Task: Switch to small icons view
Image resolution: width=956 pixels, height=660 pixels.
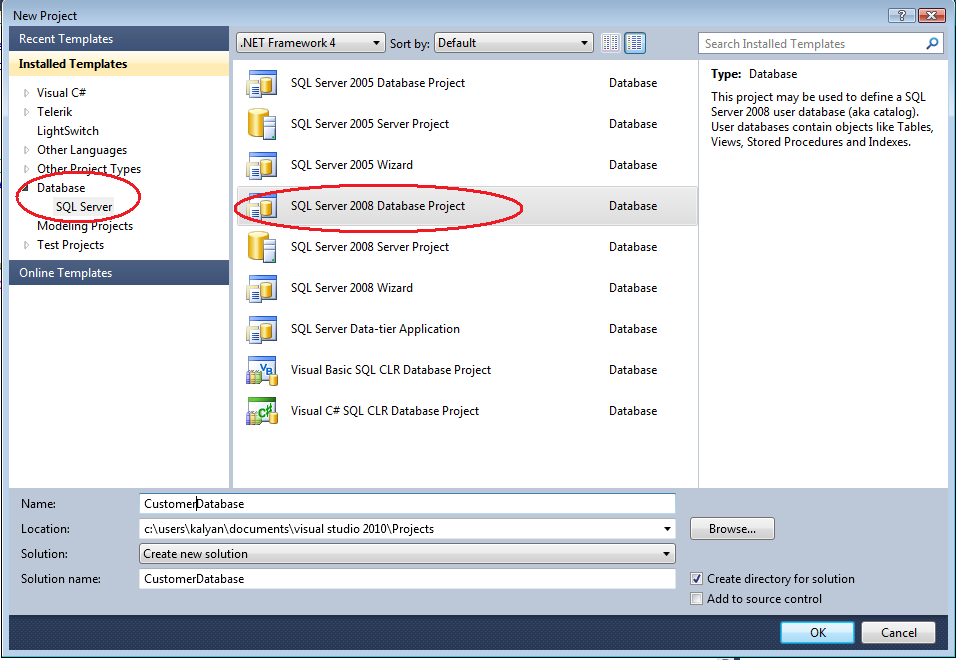Action: [x=610, y=43]
